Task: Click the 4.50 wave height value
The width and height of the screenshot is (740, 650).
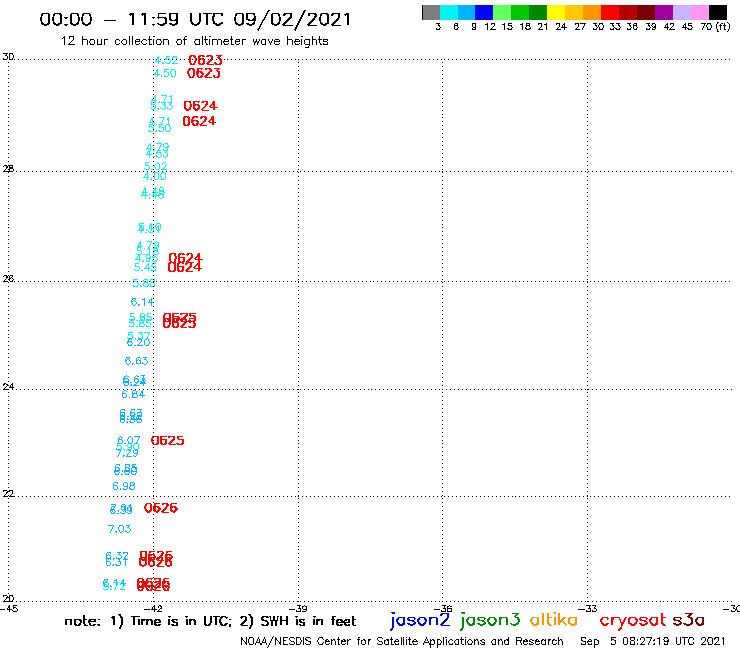Action: click(165, 74)
